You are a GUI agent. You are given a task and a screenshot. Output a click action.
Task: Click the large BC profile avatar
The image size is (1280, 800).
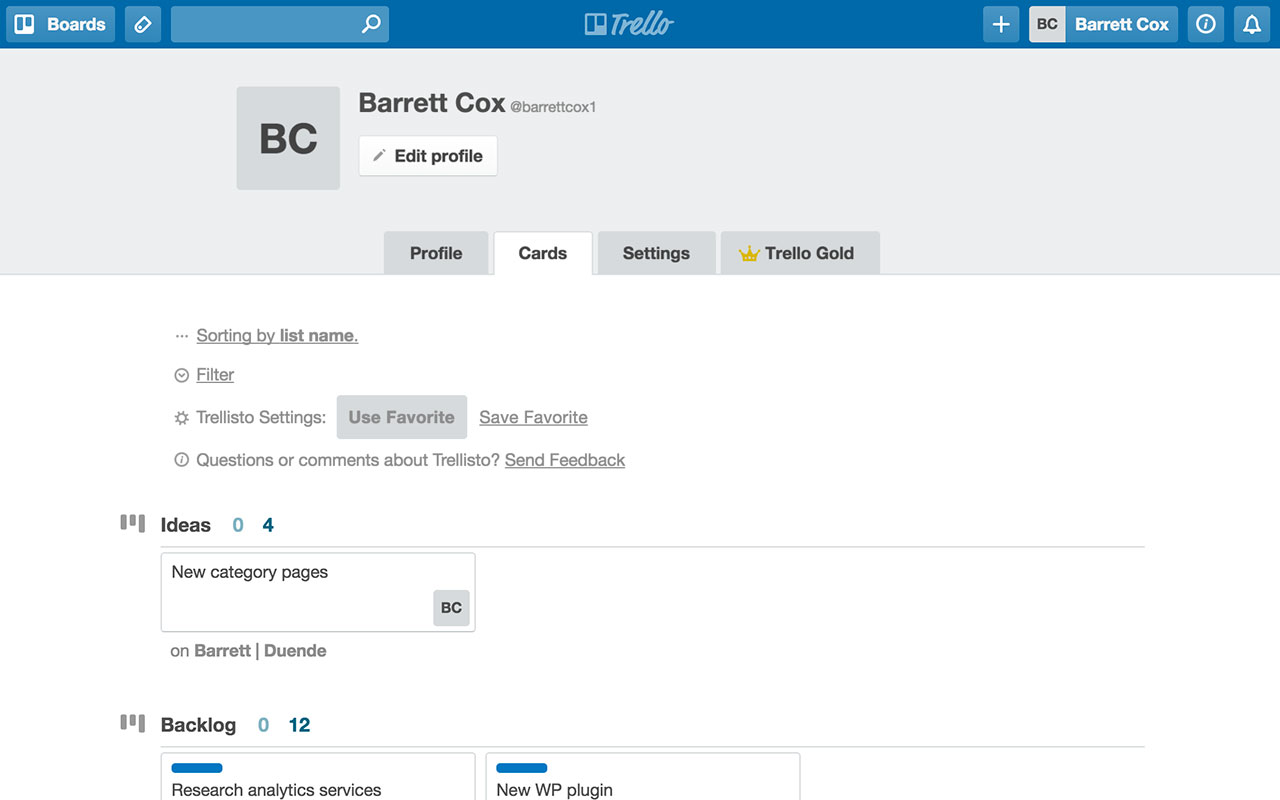288,138
